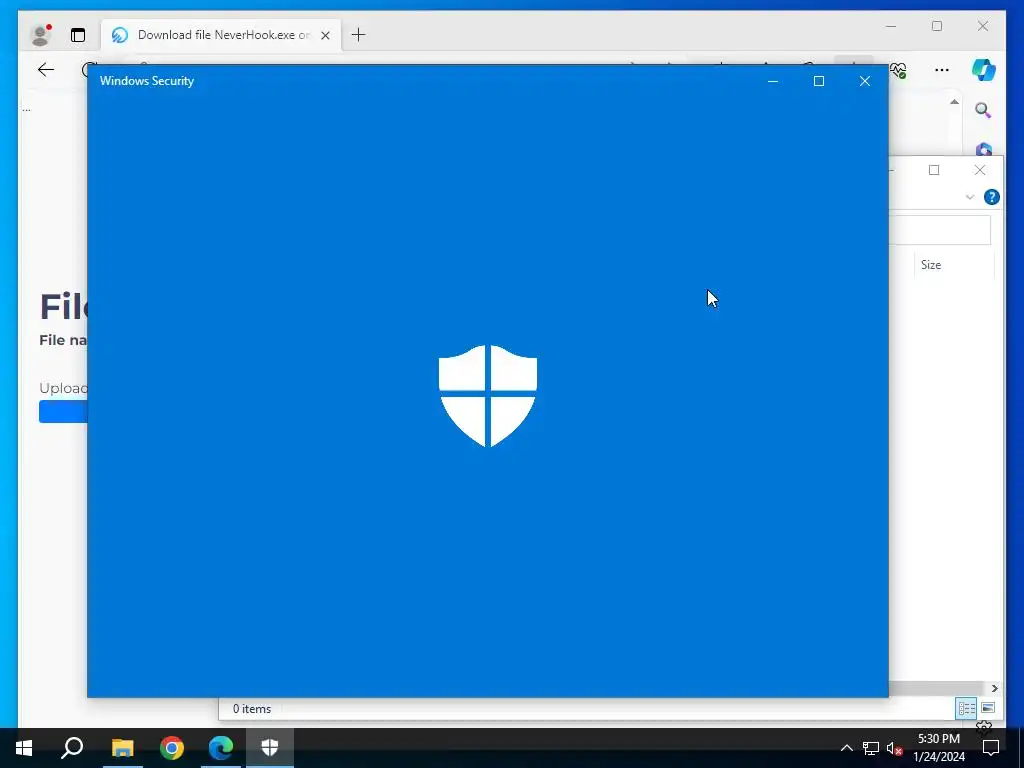The height and width of the screenshot is (768, 1024).
Task: Close the NeverHook.exe browser tab
Action: point(325,35)
